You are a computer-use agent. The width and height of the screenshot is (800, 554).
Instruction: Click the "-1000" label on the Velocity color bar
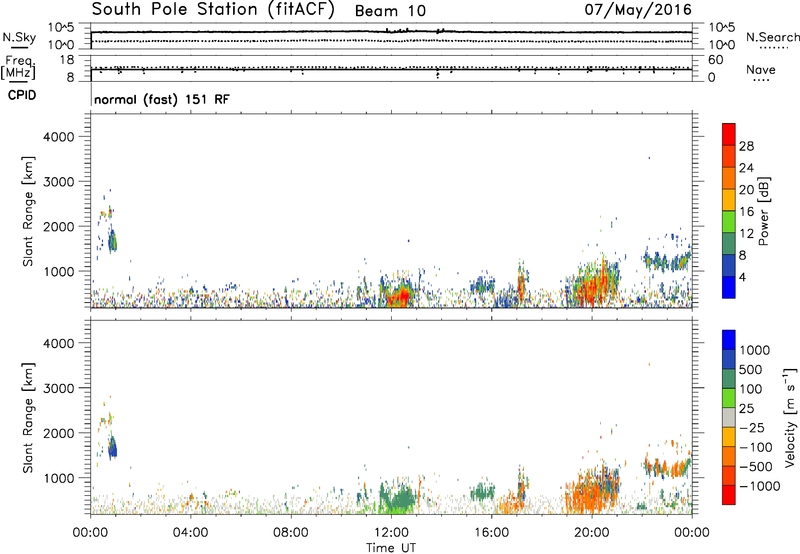pos(760,486)
